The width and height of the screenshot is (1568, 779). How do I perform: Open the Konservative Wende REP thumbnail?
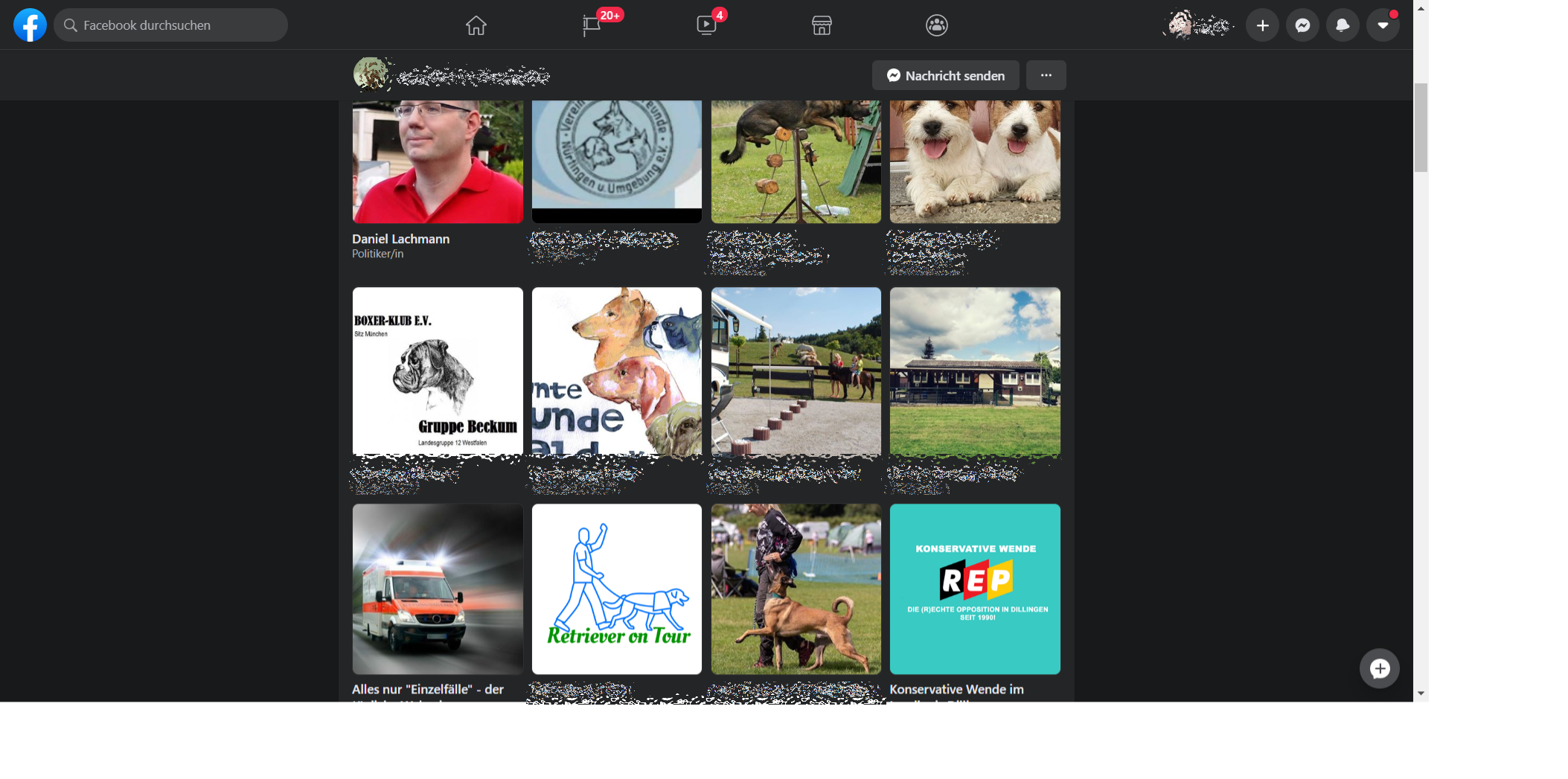click(x=975, y=589)
